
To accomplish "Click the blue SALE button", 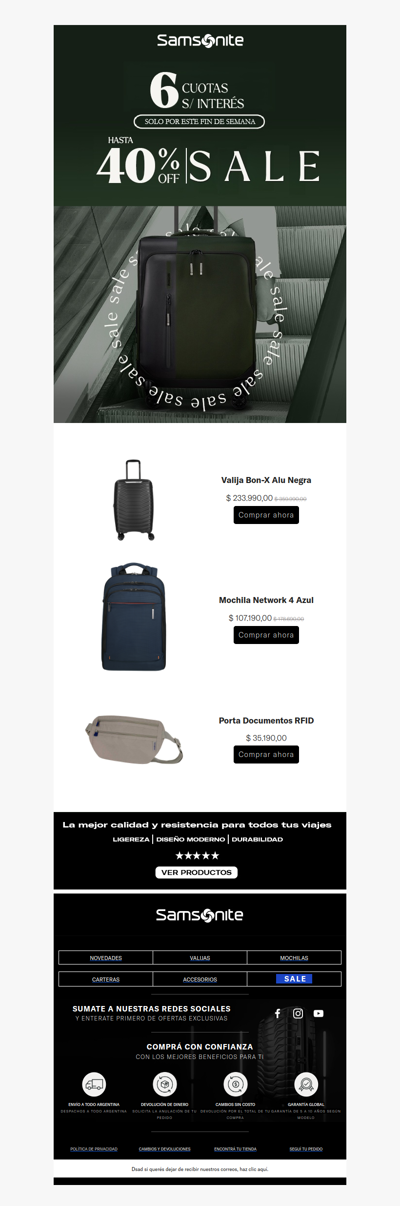I will 294,979.
